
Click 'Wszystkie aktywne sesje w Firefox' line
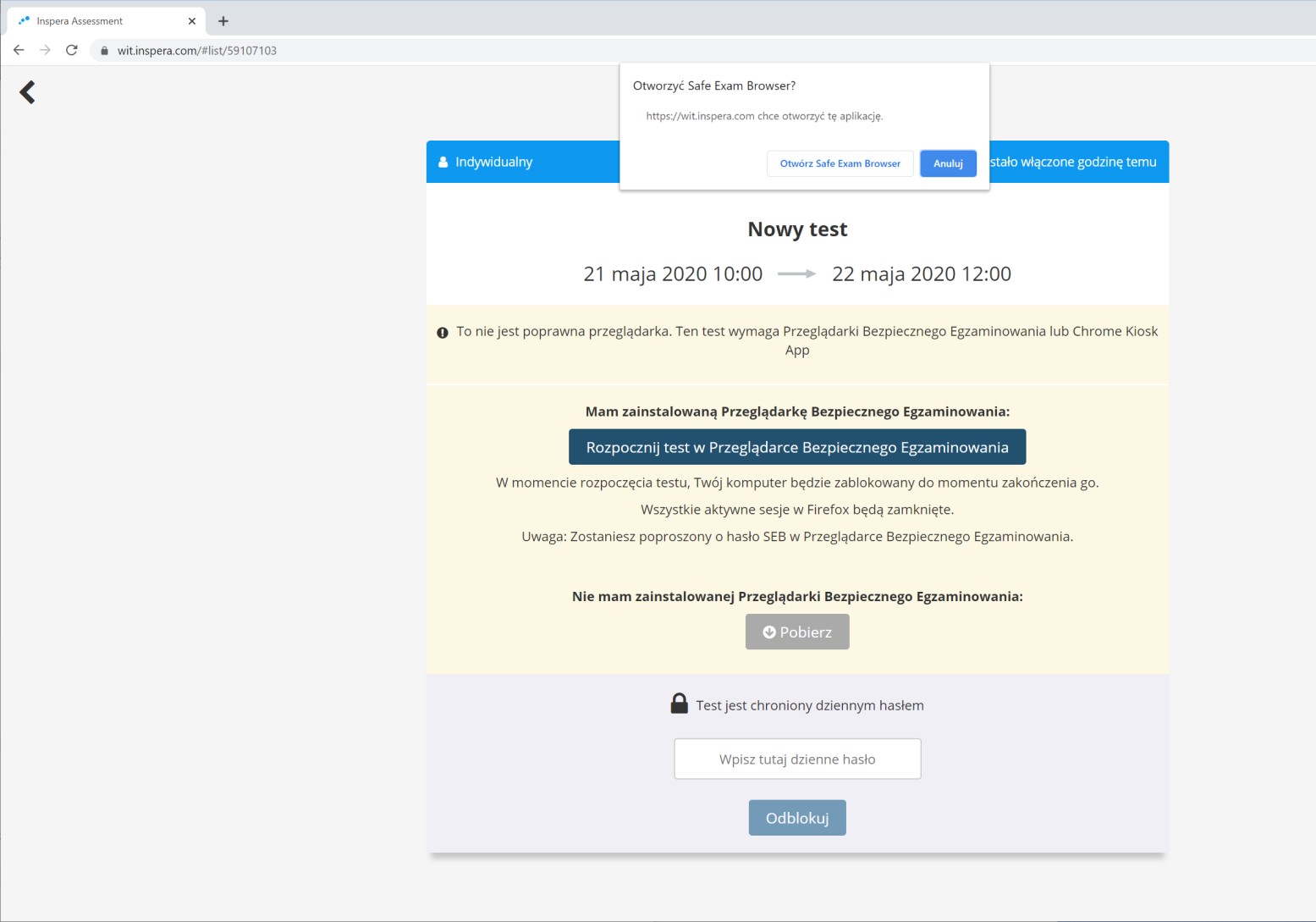(x=797, y=510)
